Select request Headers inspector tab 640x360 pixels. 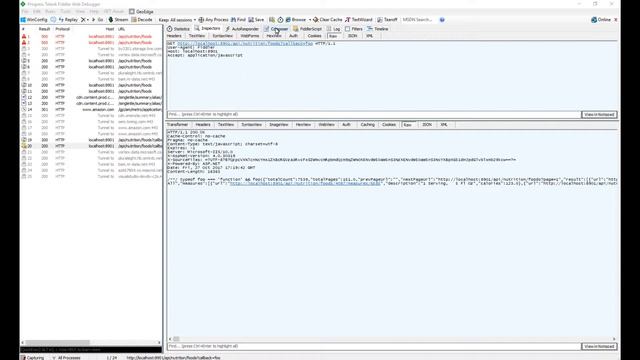pyautogui.click(x=174, y=36)
